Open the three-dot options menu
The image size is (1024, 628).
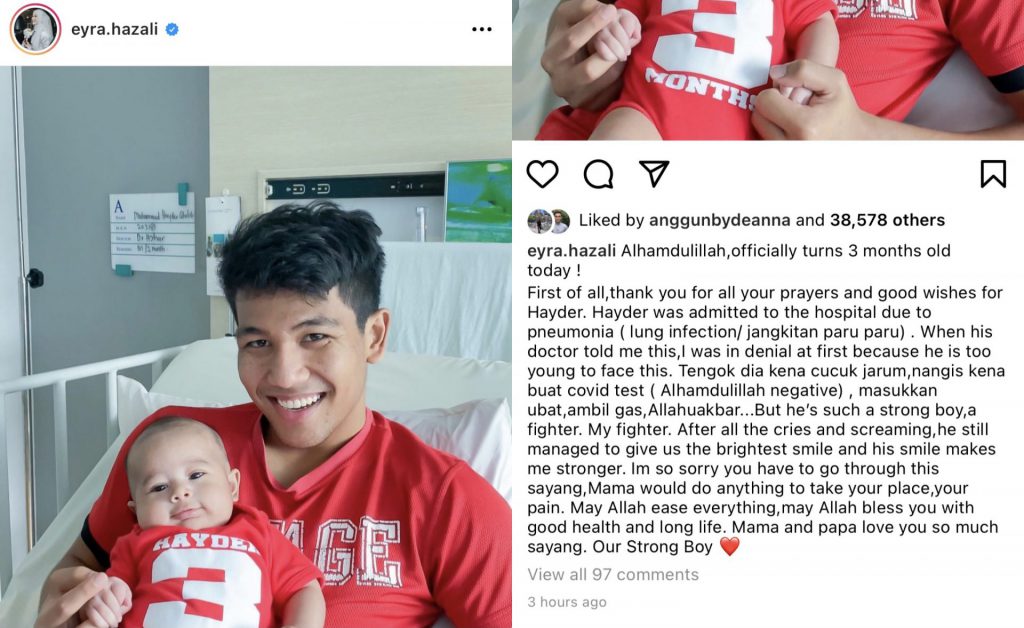pos(482,29)
